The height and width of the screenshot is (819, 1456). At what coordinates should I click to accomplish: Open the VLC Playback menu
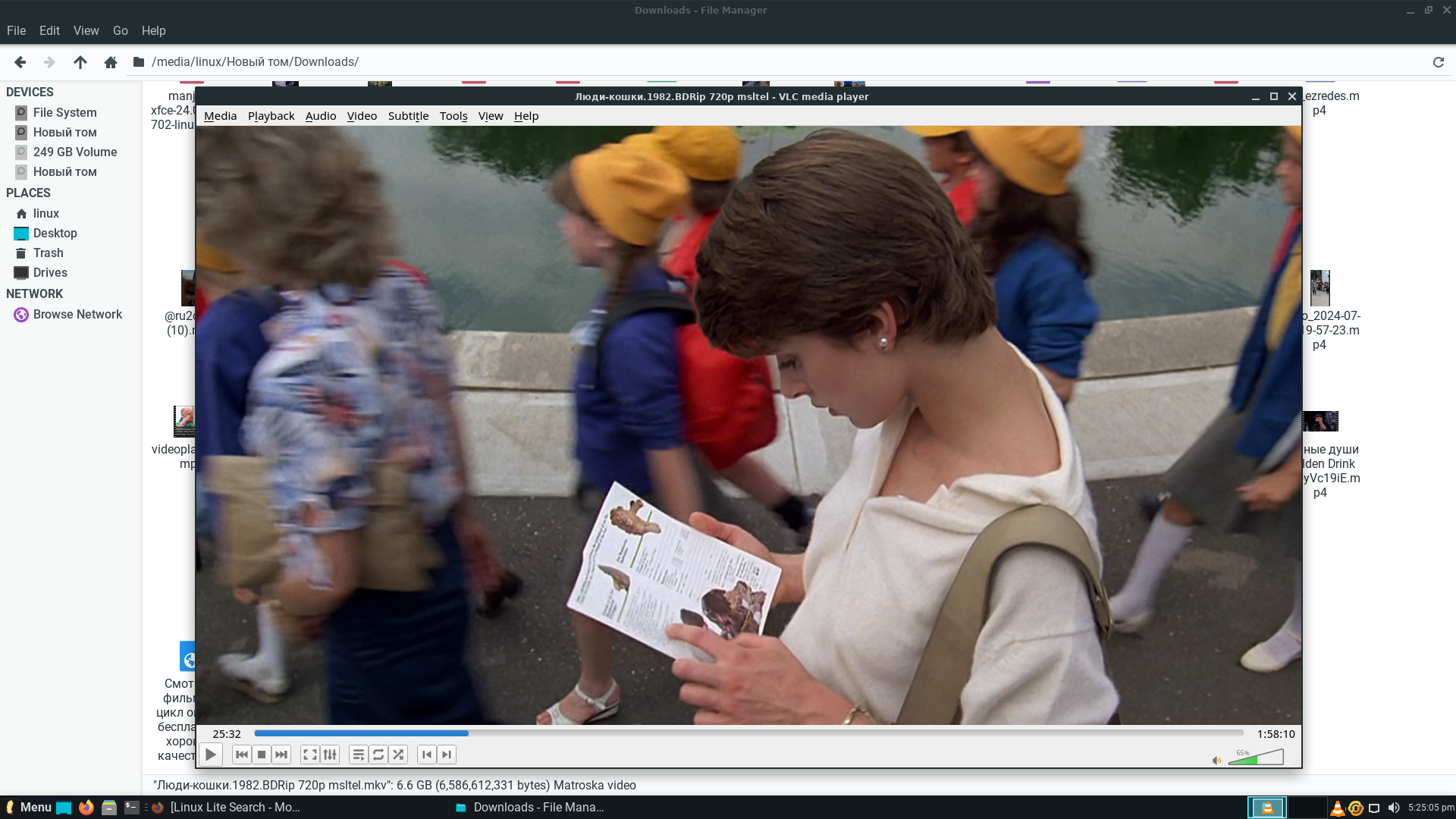(x=271, y=116)
